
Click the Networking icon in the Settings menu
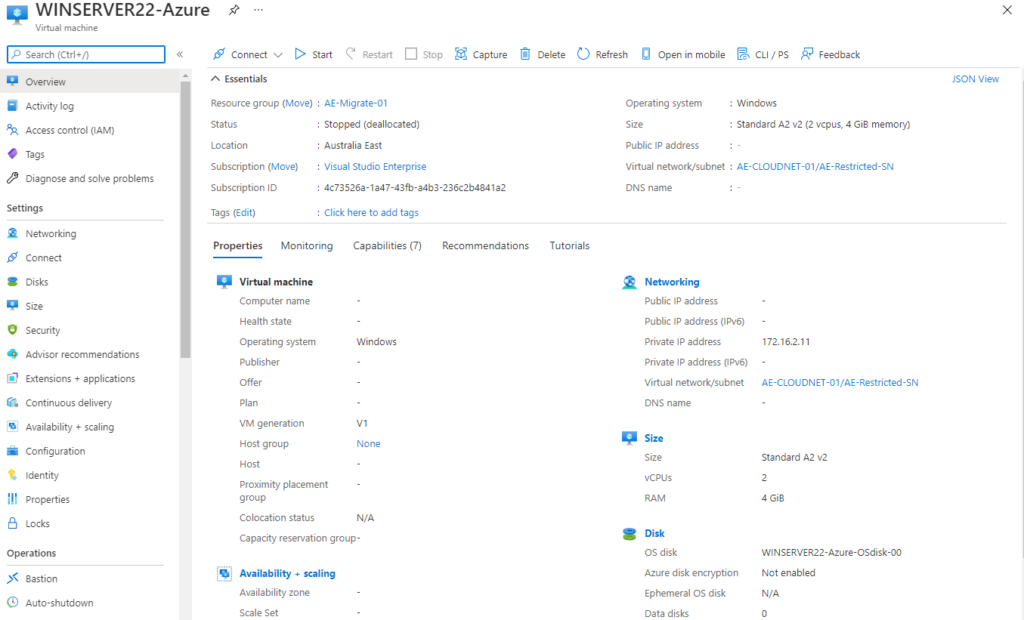click(12, 233)
